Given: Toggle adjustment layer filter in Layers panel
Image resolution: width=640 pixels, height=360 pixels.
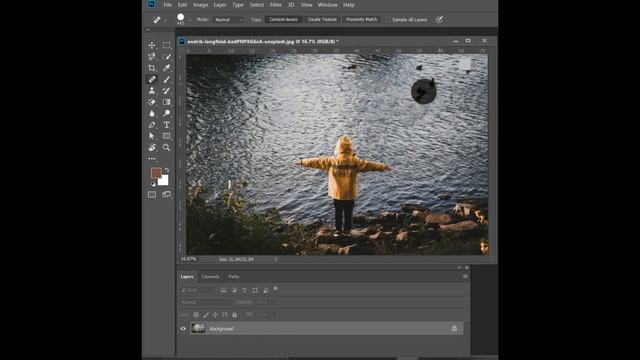Looking at the screenshot, I should click(x=234, y=291).
